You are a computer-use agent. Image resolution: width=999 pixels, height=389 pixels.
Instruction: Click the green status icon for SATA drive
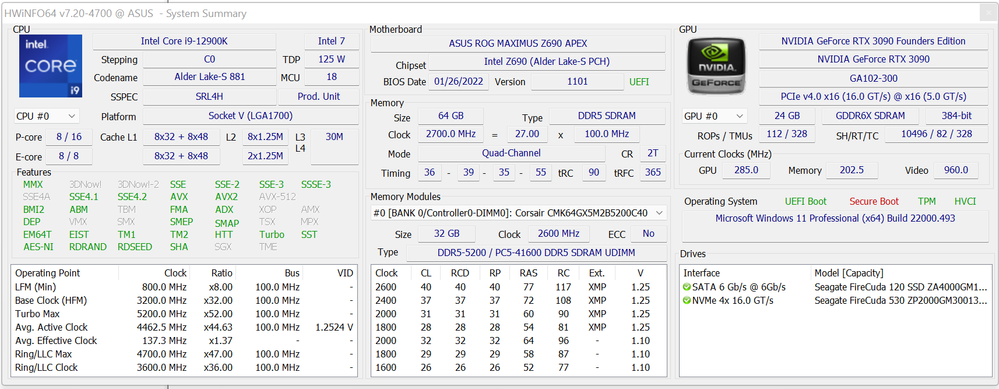click(687, 287)
